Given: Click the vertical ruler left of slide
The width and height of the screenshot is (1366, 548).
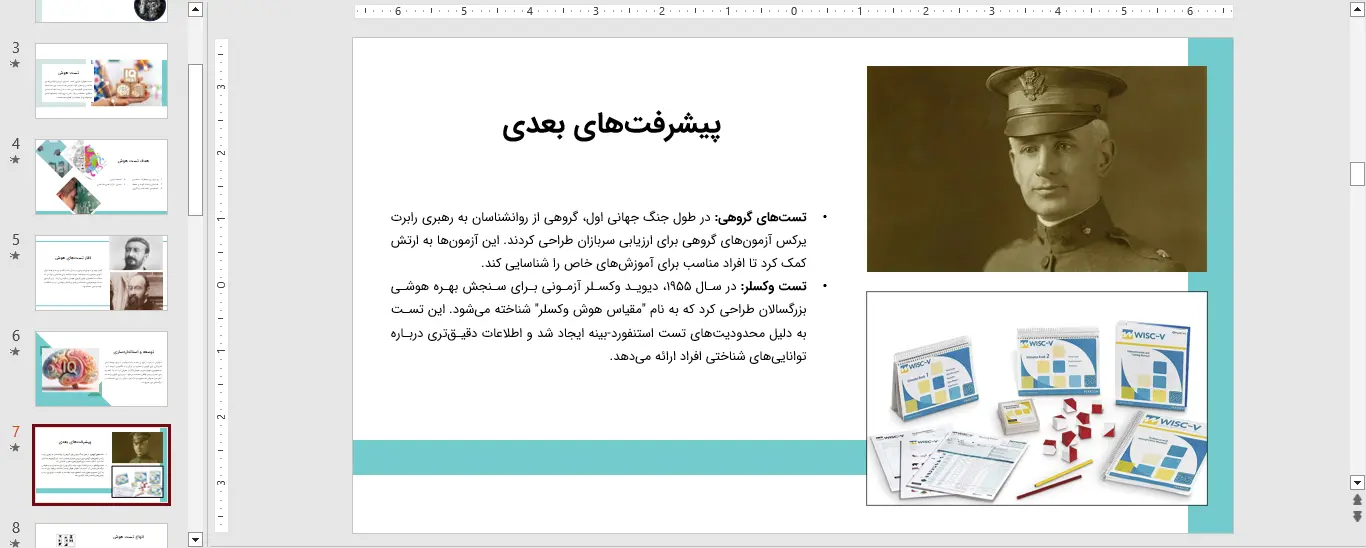Looking at the screenshot, I should [222, 285].
